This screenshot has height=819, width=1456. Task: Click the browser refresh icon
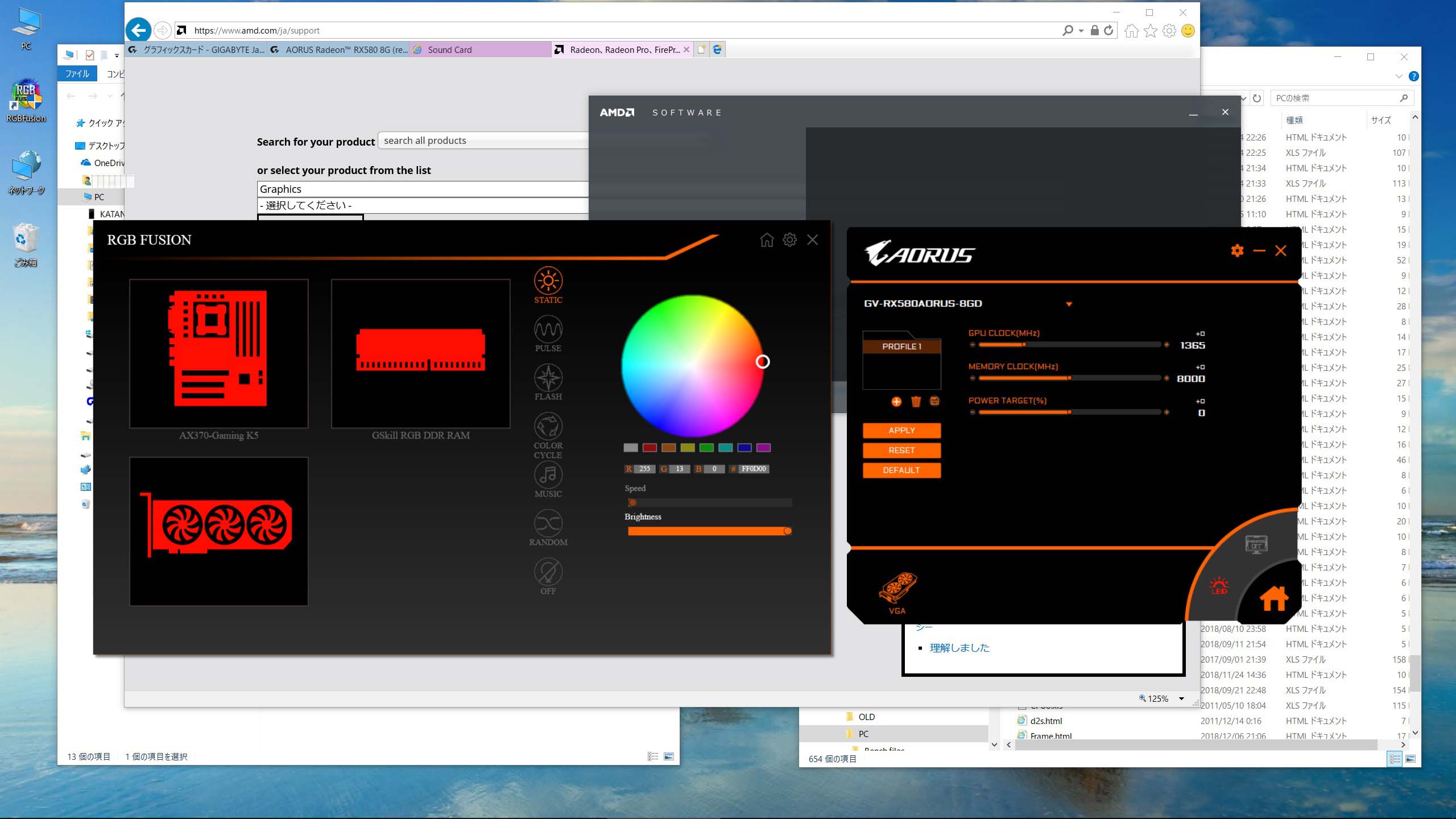1109,31
